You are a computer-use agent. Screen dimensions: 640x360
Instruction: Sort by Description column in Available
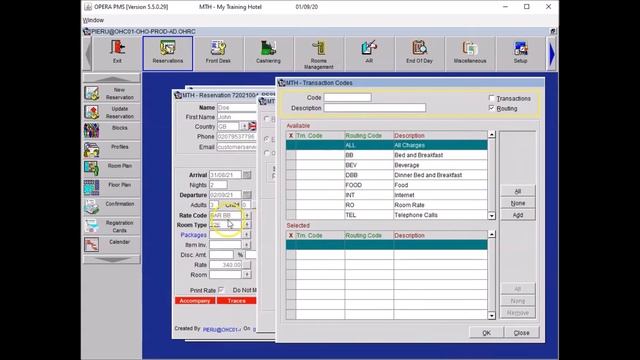point(440,136)
